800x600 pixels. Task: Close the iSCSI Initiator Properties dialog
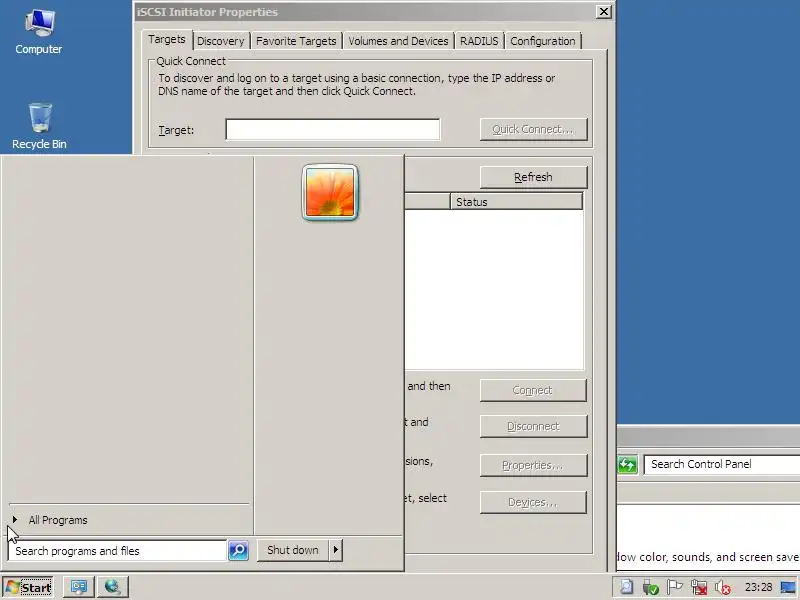point(604,12)
